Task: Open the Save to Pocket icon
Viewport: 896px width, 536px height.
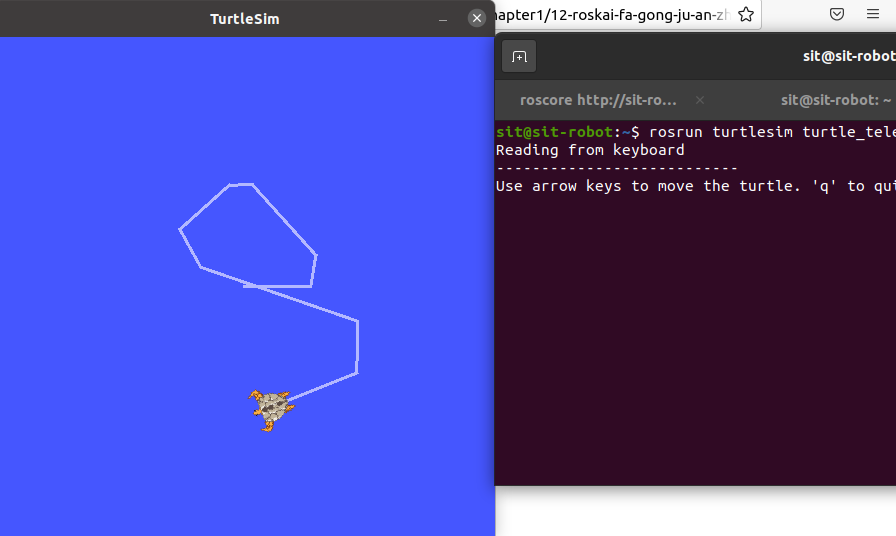Action: point(837,14)
